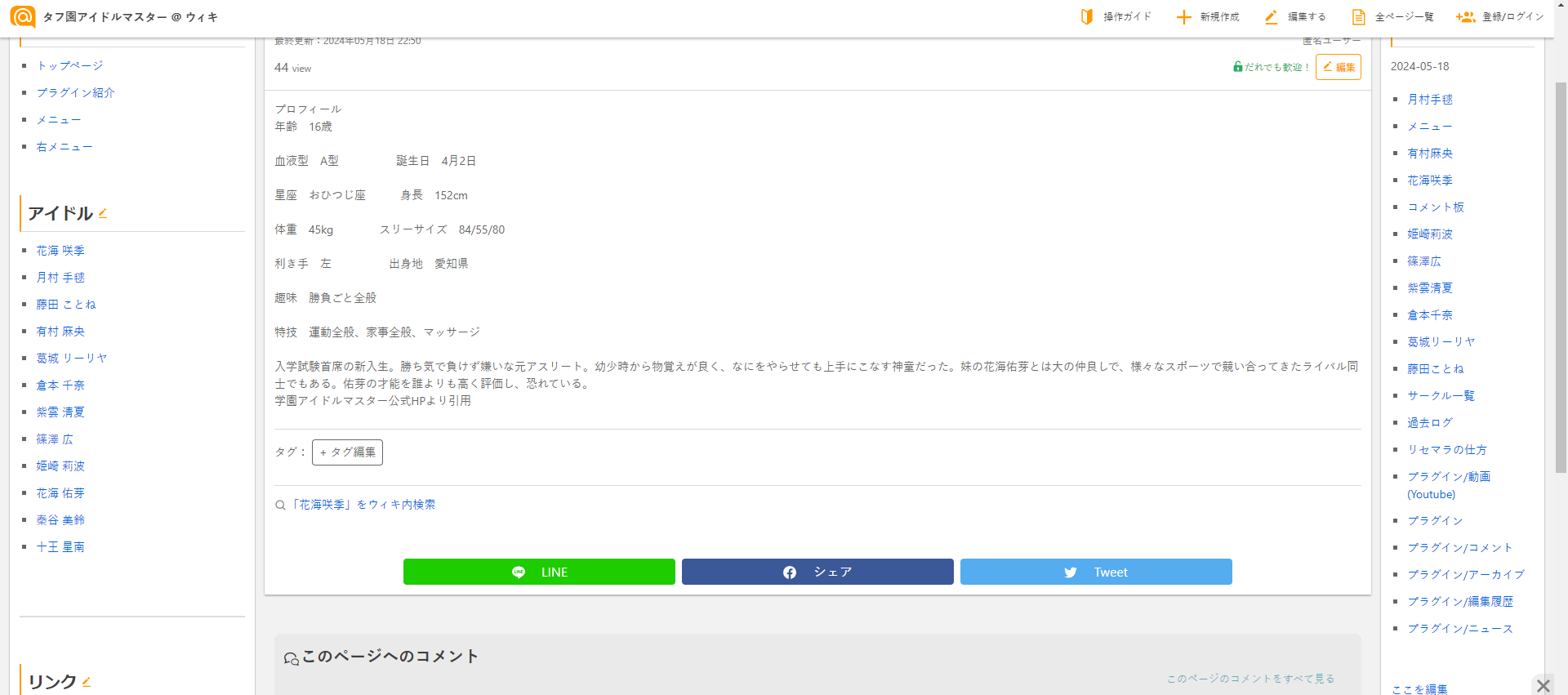Open the タグ編集 tag editor button

click(x=347, y=452)
